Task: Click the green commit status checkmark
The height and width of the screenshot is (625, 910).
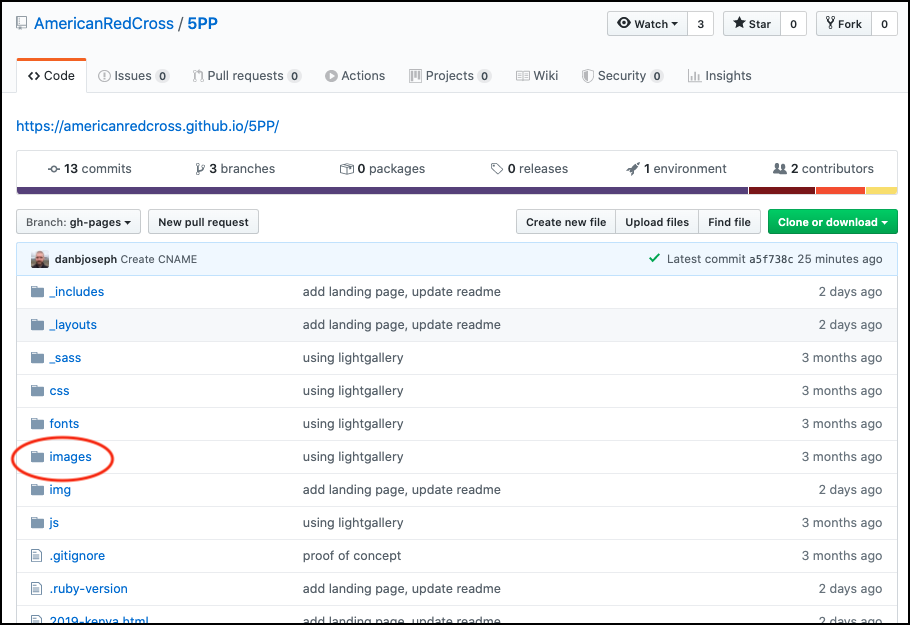Action: tap(654, 258)
